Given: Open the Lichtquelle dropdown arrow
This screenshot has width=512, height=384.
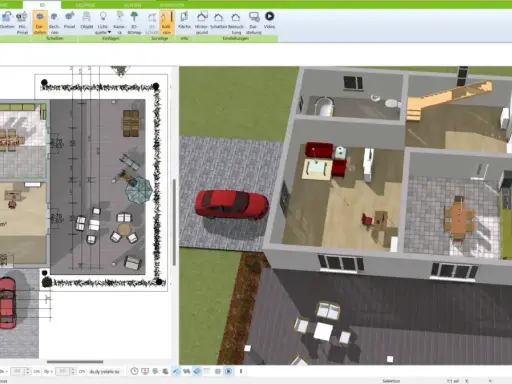Looking at the screenshot, I should (x=109, y=32).
